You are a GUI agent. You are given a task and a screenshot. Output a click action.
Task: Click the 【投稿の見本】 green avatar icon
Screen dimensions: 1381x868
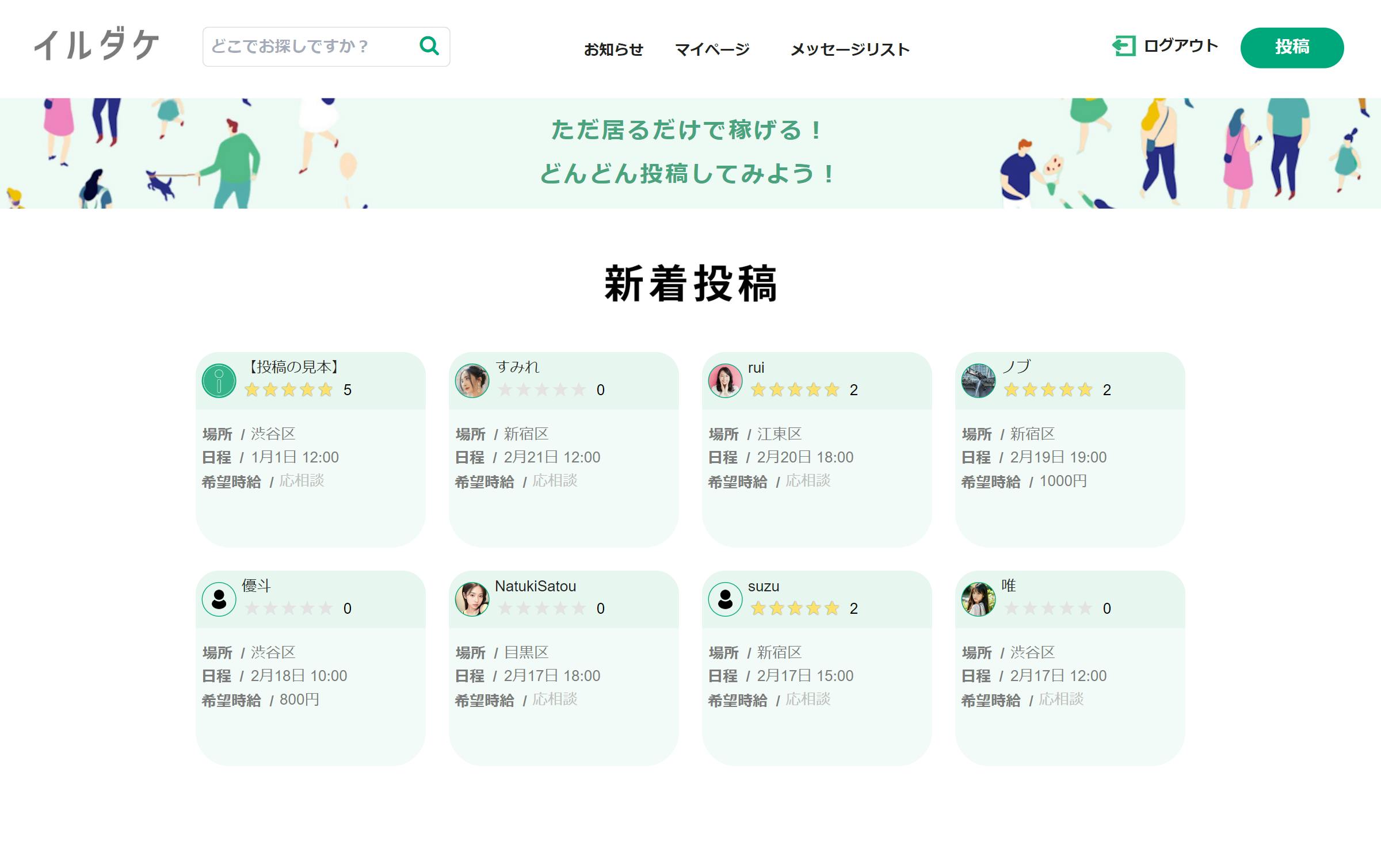point(219,380)
